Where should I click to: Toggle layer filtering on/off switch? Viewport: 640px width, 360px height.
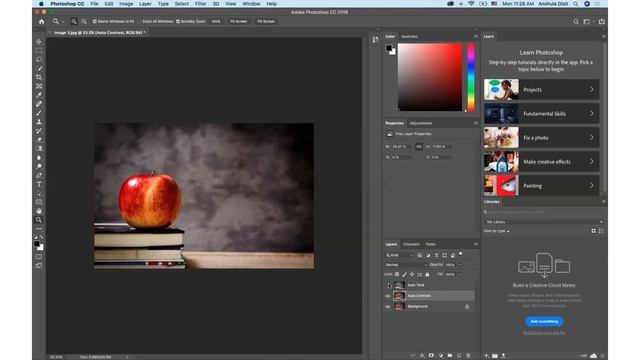(x=461, y=254)
